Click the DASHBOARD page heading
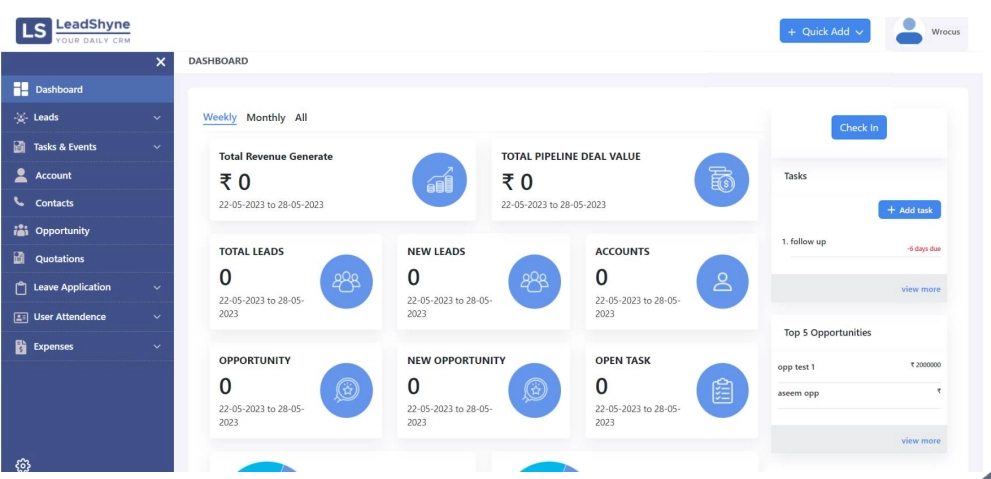This screenshot has height=479, width=991. 218,61
